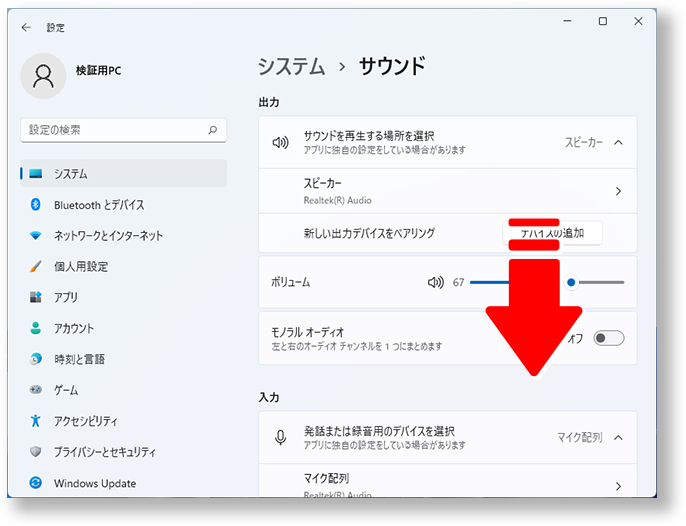The width and height of the screenshot is (686, 526).
Task: Click the Time and language globe icon
Action: [x=35, y=359]
